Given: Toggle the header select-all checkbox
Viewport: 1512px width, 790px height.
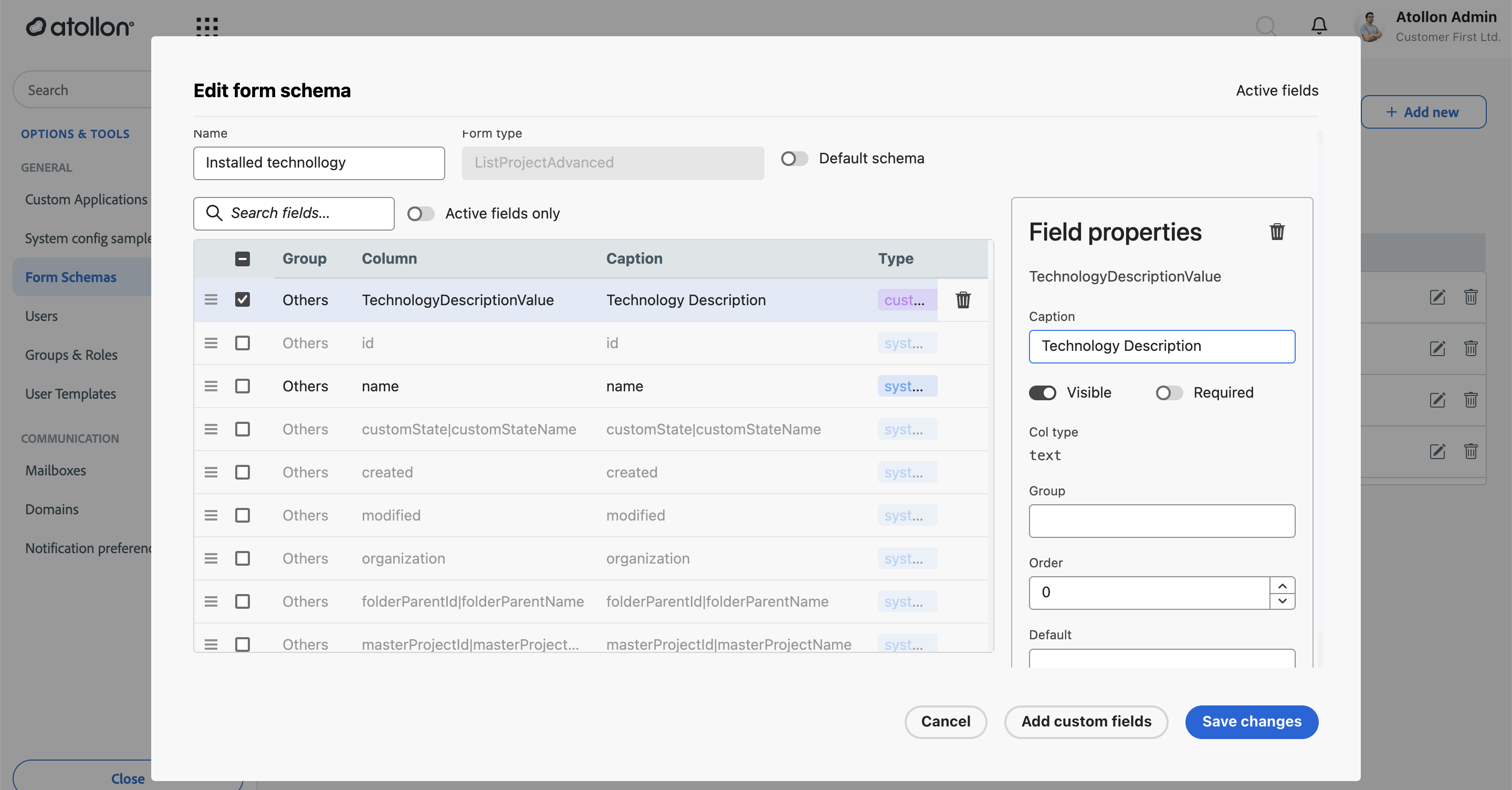Looking at the screenshot, I should [x=243, y=258].
